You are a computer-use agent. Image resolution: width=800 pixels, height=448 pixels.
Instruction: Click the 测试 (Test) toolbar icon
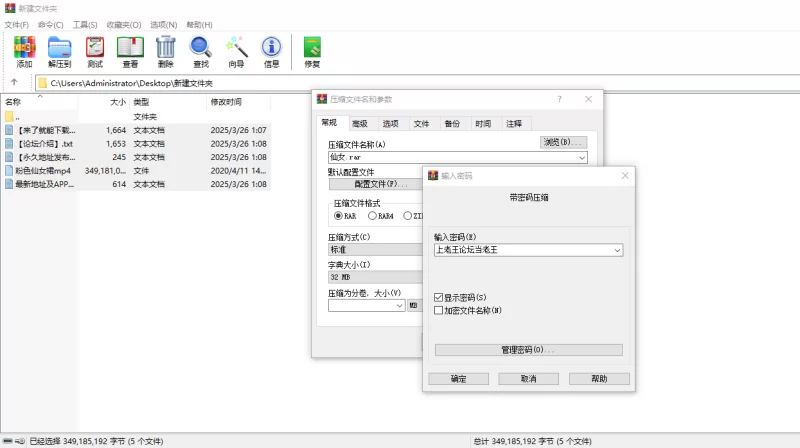(x=95, y=52)
